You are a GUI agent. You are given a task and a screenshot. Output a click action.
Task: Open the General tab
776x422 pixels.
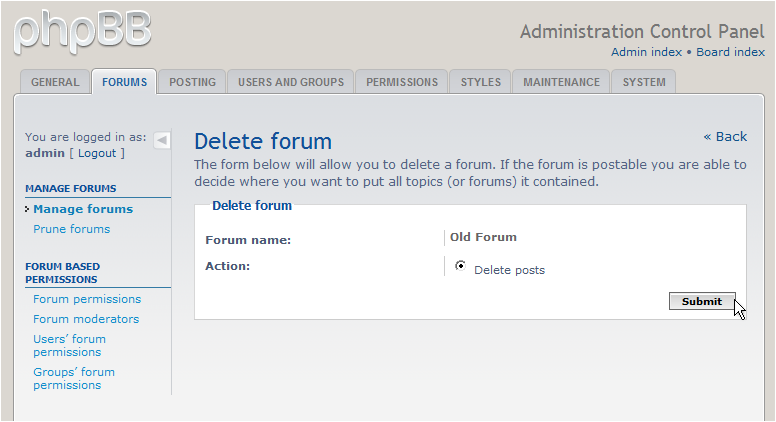point(55,82)
